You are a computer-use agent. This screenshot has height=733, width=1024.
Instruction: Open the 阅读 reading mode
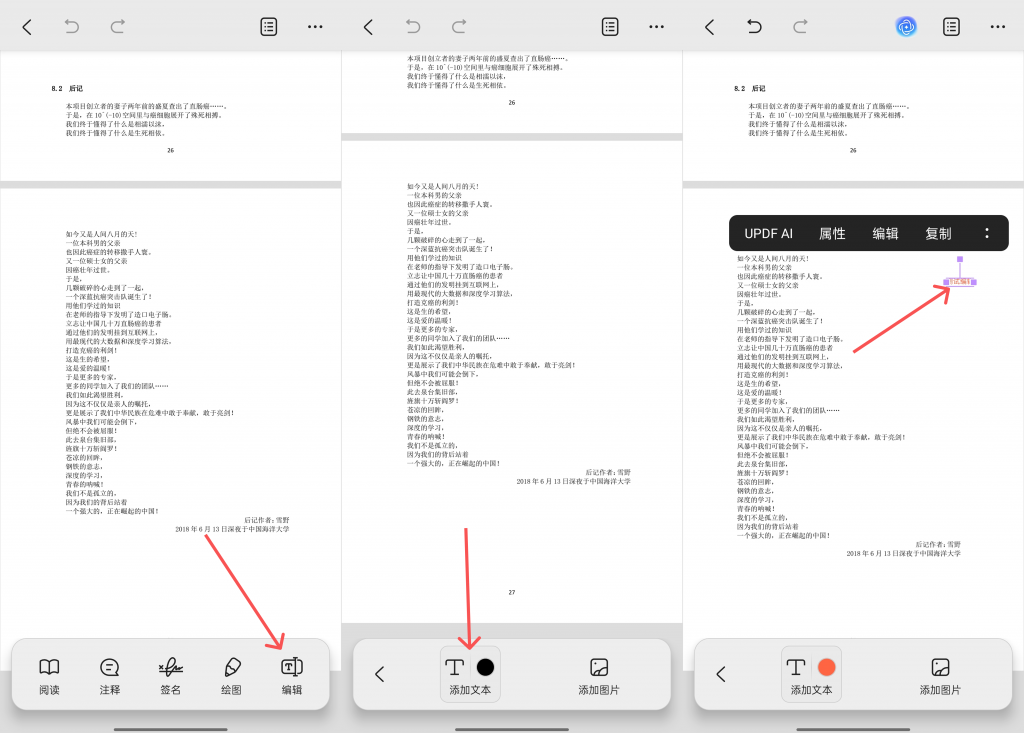[49, 675]
